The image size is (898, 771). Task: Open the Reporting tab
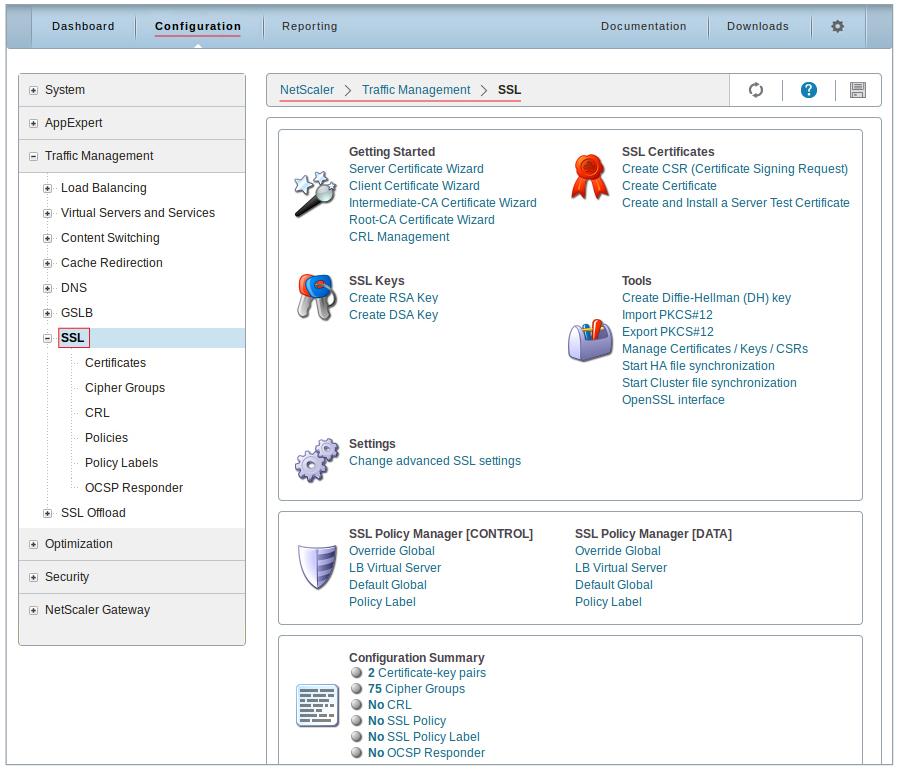[x=309, y=26]
